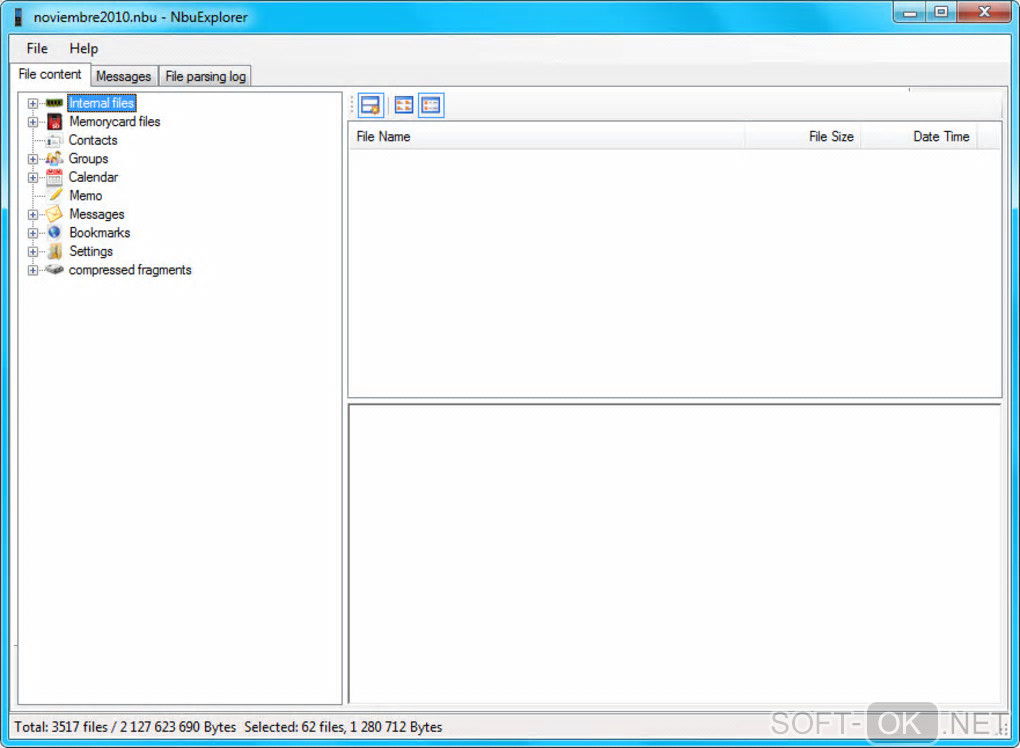This screenshot has width=1020, height=748.
Task: Open the File menu
Action: 37,48
